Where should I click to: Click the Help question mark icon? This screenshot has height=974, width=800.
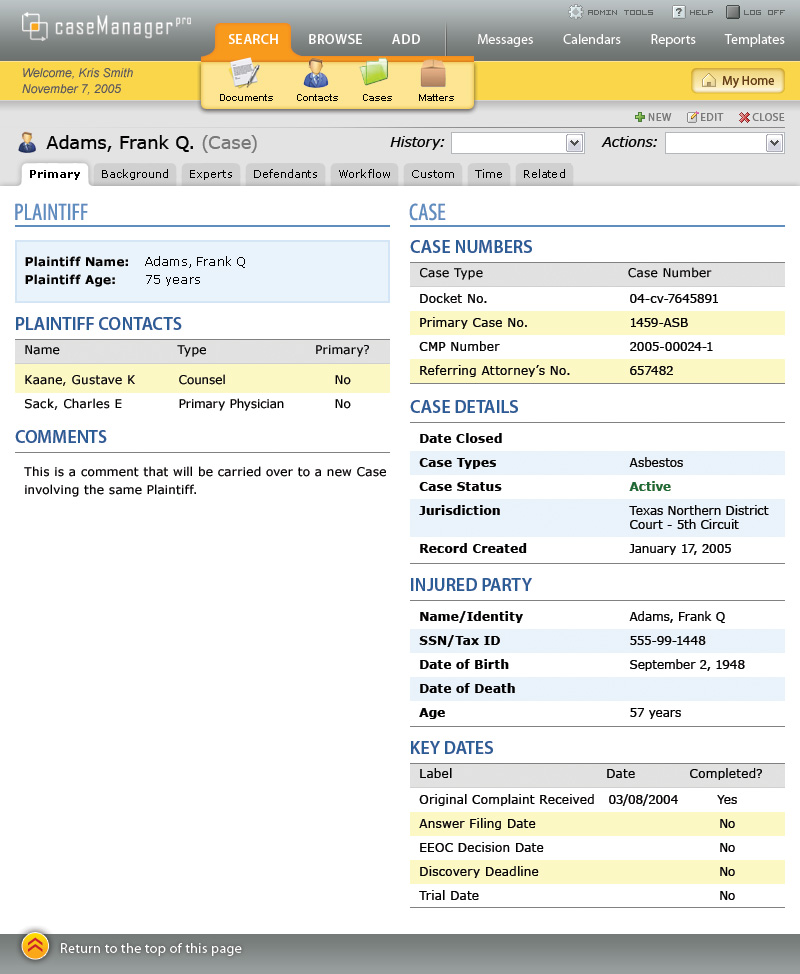[x=679, y=12]
